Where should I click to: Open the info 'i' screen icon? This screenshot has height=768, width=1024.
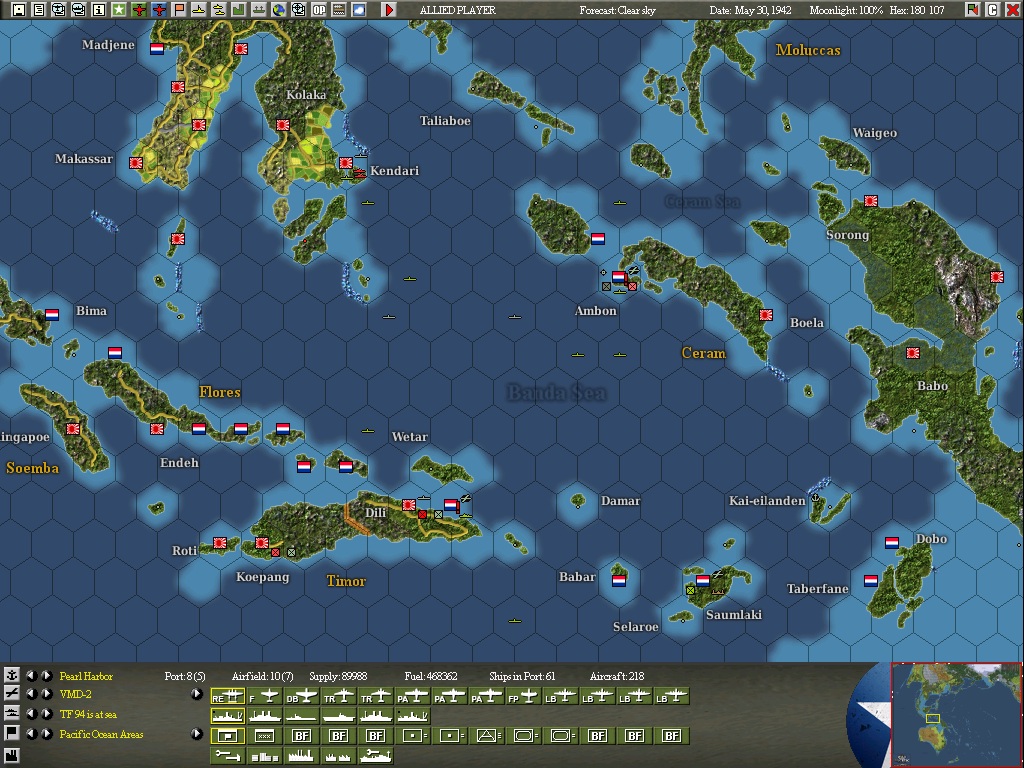coord(99,10)
